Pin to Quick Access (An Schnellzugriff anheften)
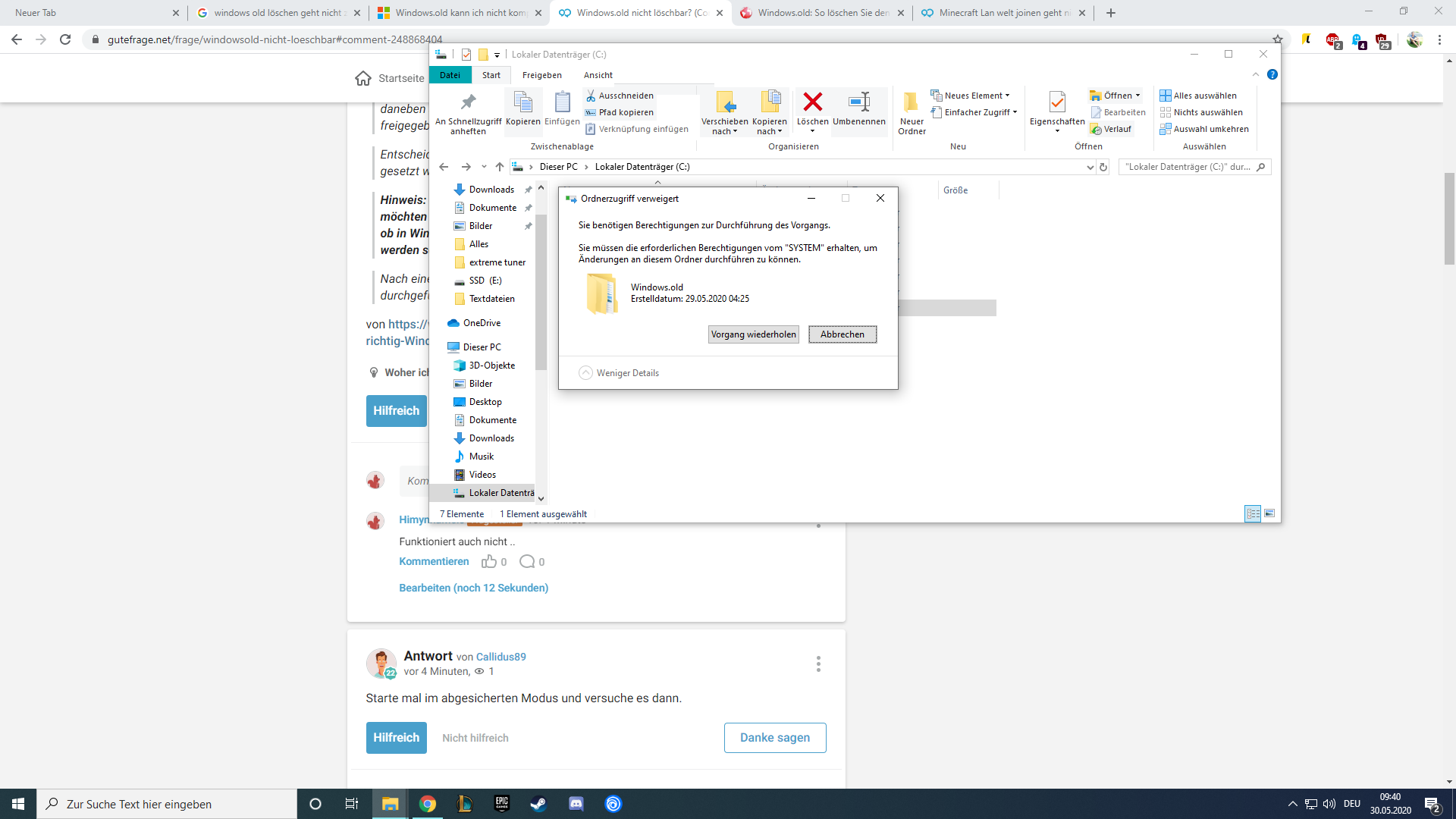This screenshot has width=1456, height=819. click(468, 113)
